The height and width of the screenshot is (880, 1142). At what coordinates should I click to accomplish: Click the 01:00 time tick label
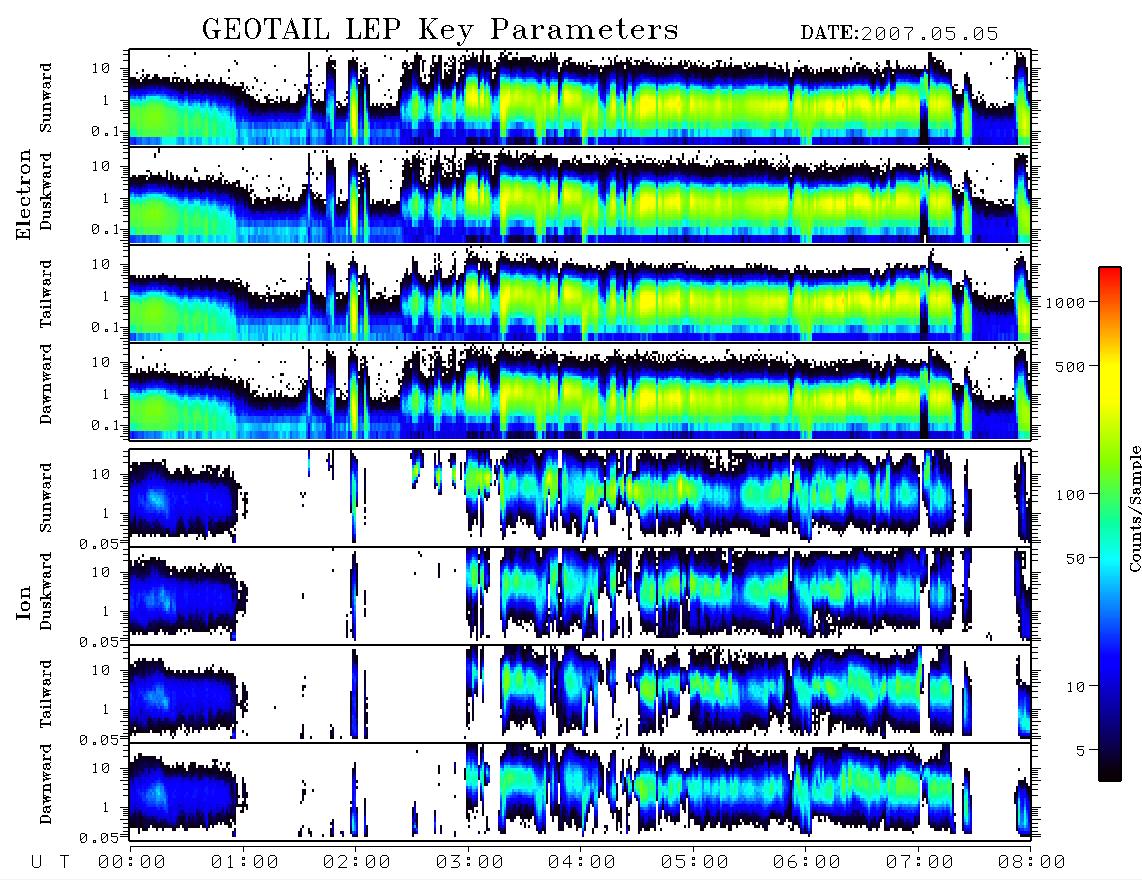tap(245, 863)
